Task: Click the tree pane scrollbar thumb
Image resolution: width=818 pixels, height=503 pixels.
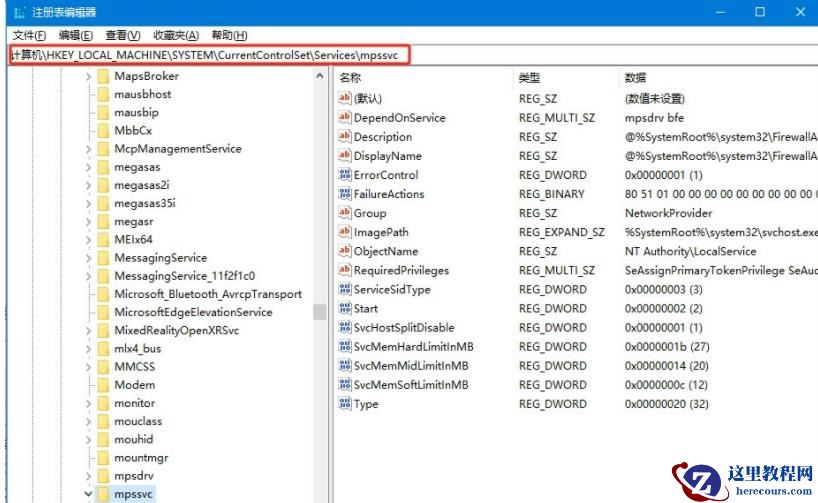Action: click(320, 312)
